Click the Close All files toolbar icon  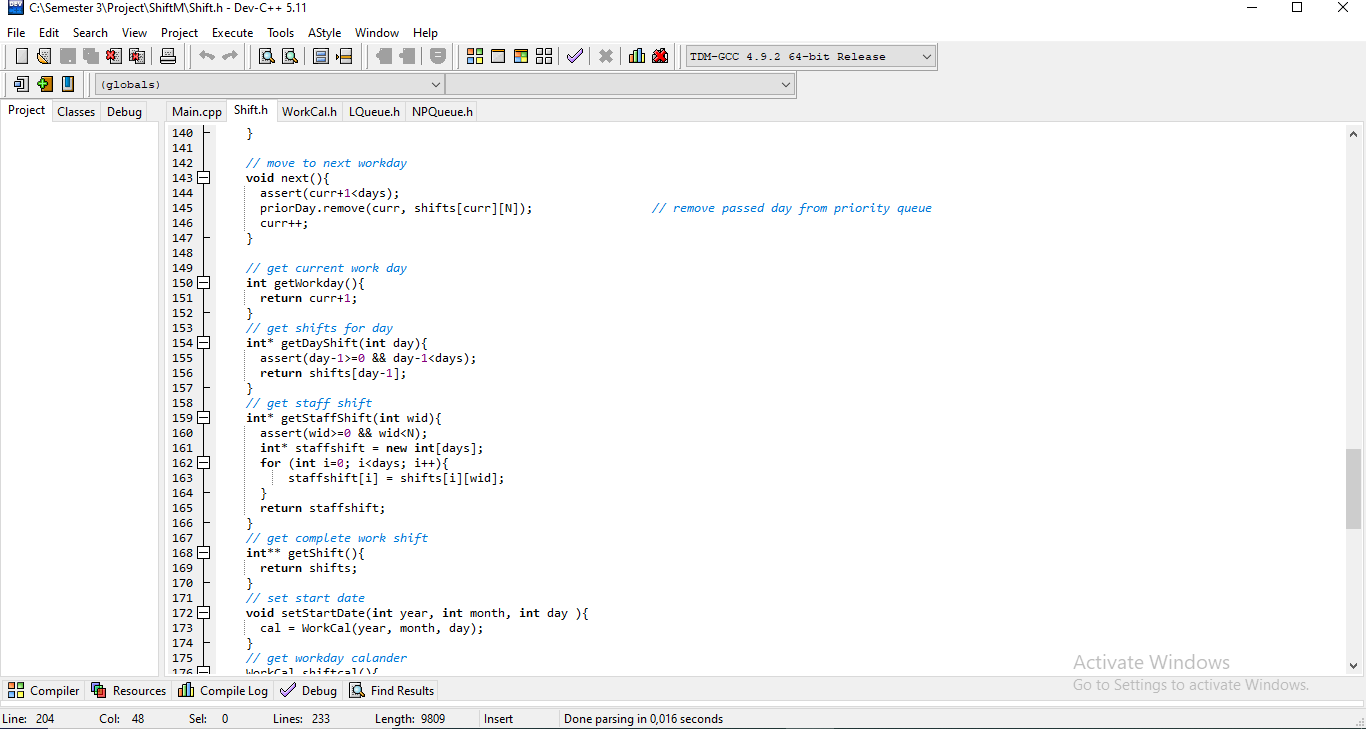tap(137, 56)
